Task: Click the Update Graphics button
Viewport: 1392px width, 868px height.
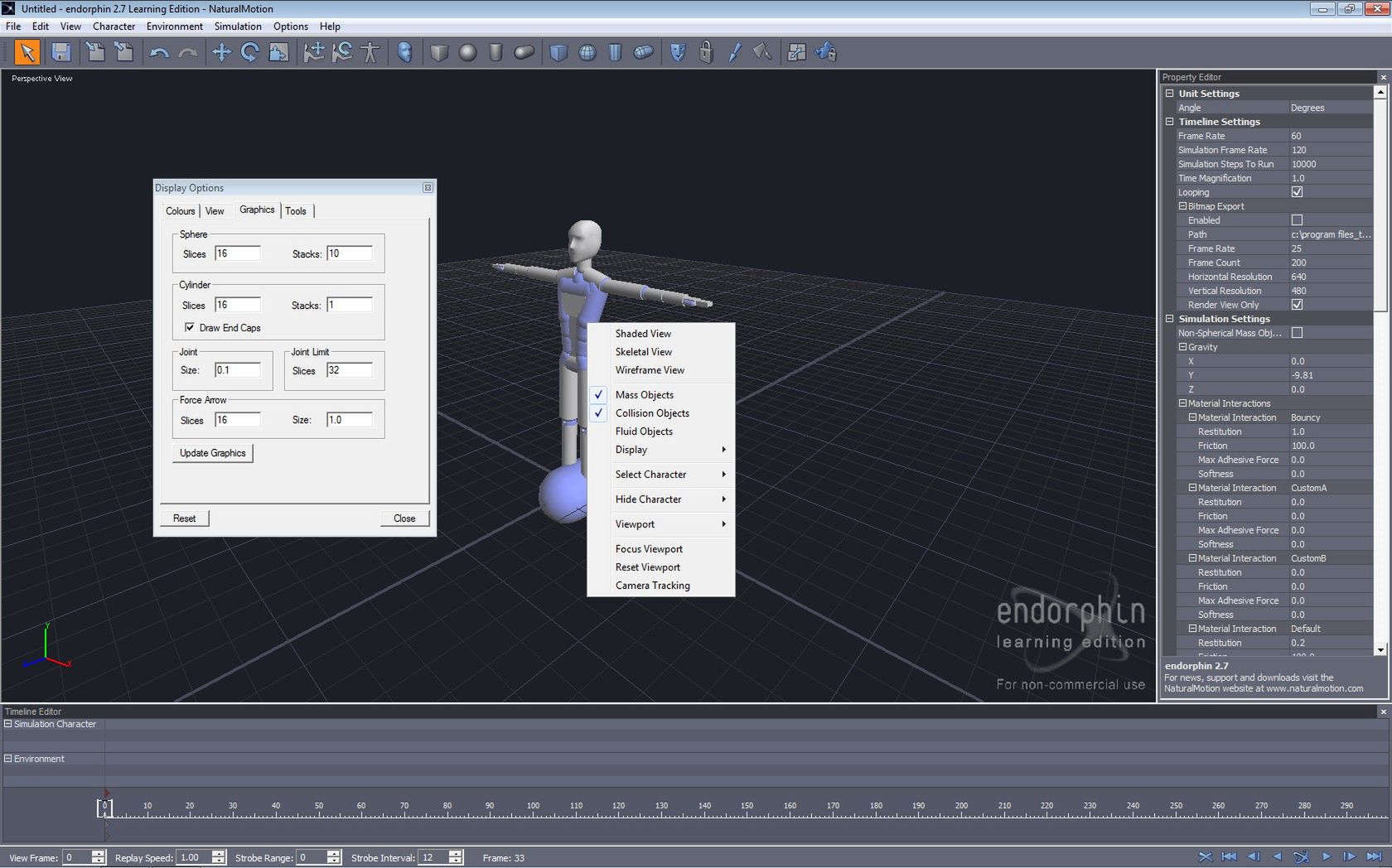Action: pyautogui.click(x=213, y=453)
